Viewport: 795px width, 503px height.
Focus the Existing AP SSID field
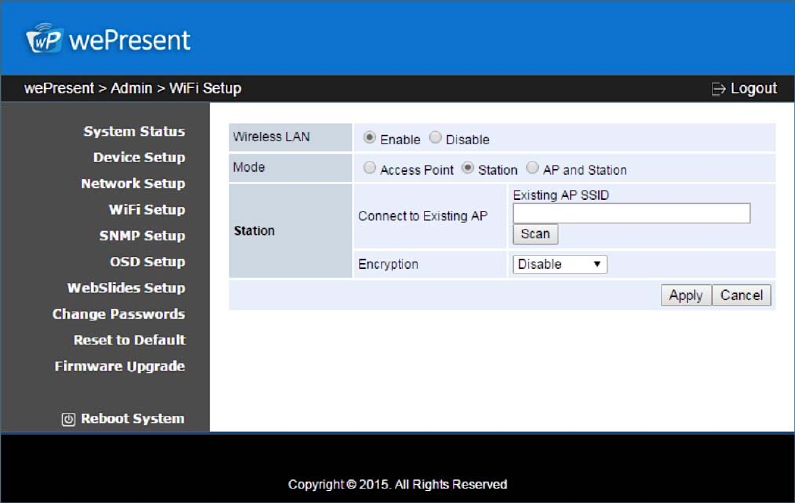631,213
